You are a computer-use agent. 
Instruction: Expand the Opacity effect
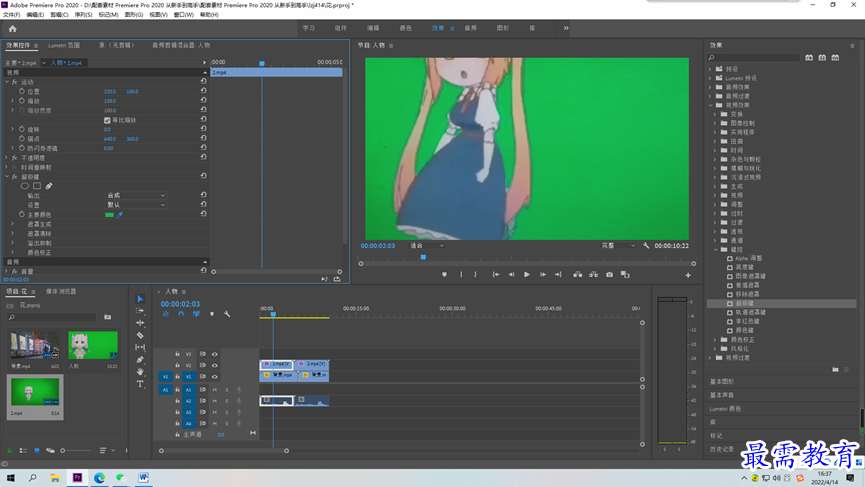(x=7, y=158)
